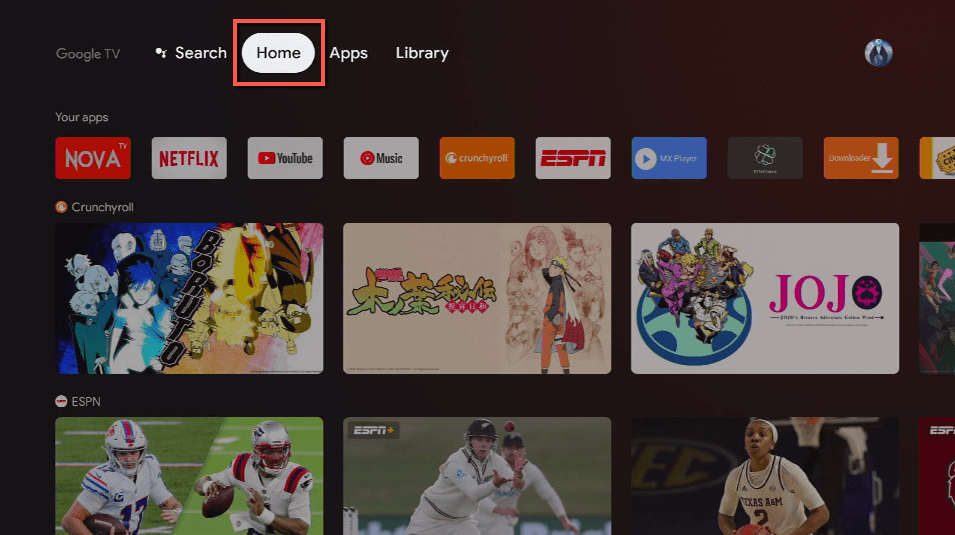
Task: Click the Crunchyroll row logo icon
Action: tap(61, 207)
